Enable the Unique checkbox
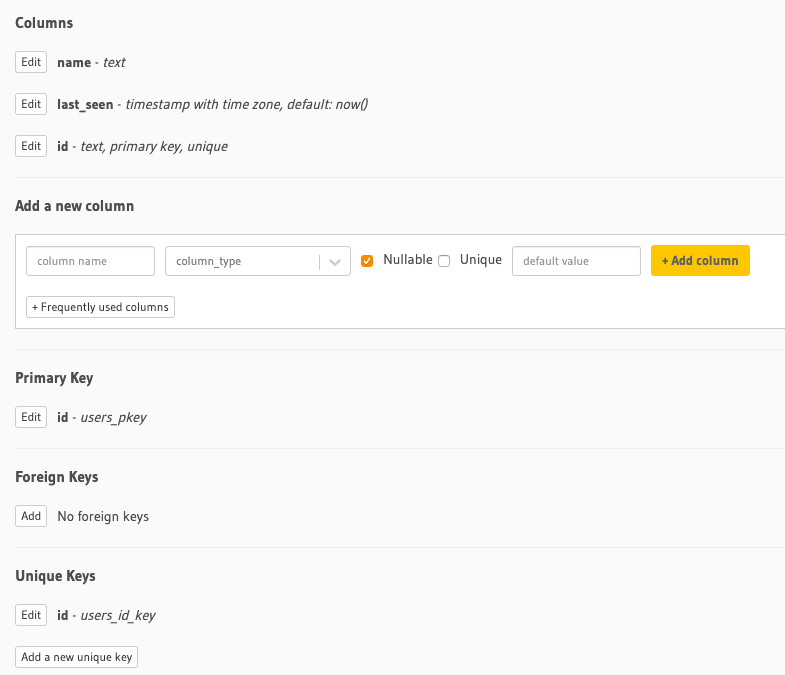This screenshot has height=675, width=785. [444, 261]
